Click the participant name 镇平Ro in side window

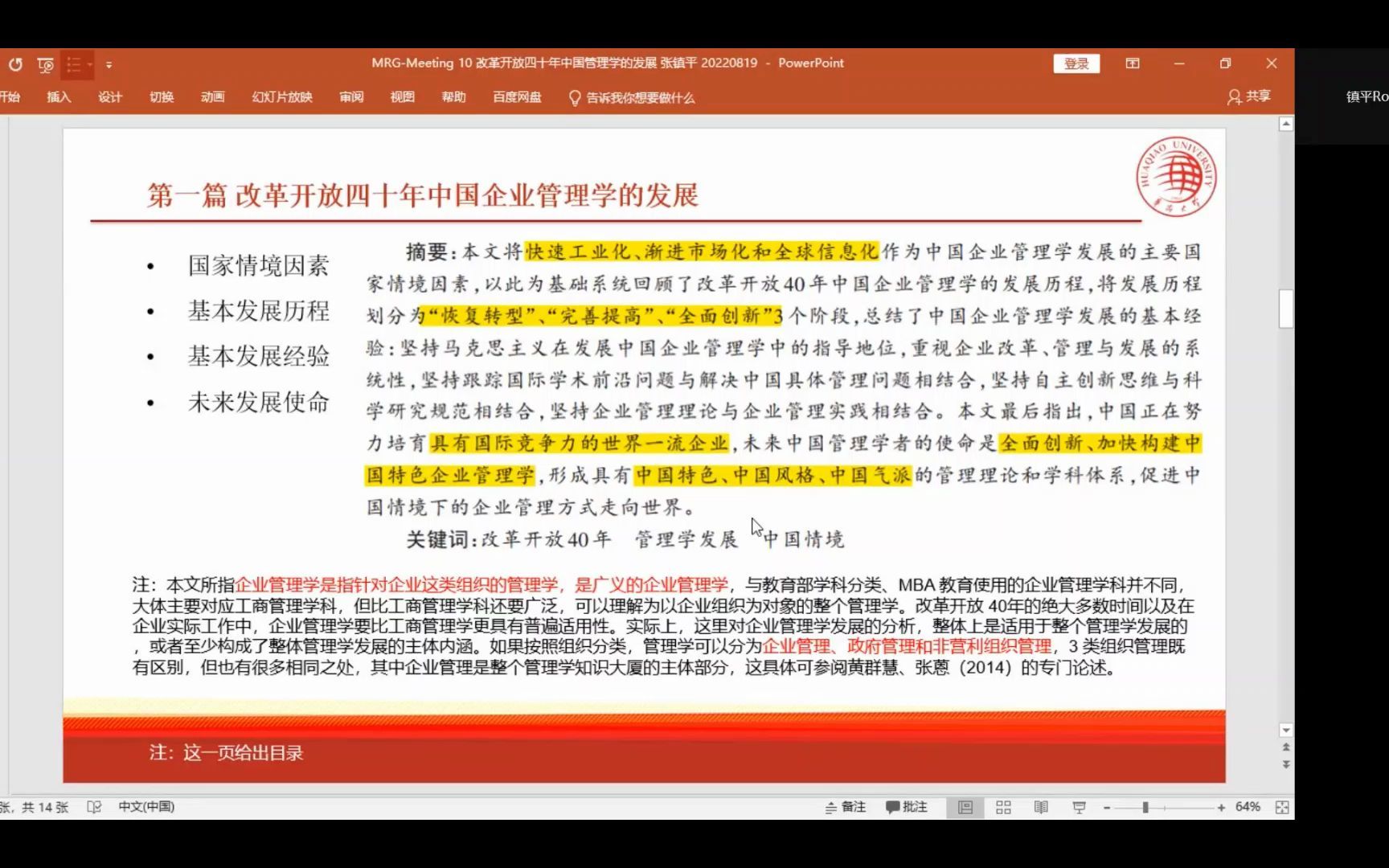[x=1366, y=96]
